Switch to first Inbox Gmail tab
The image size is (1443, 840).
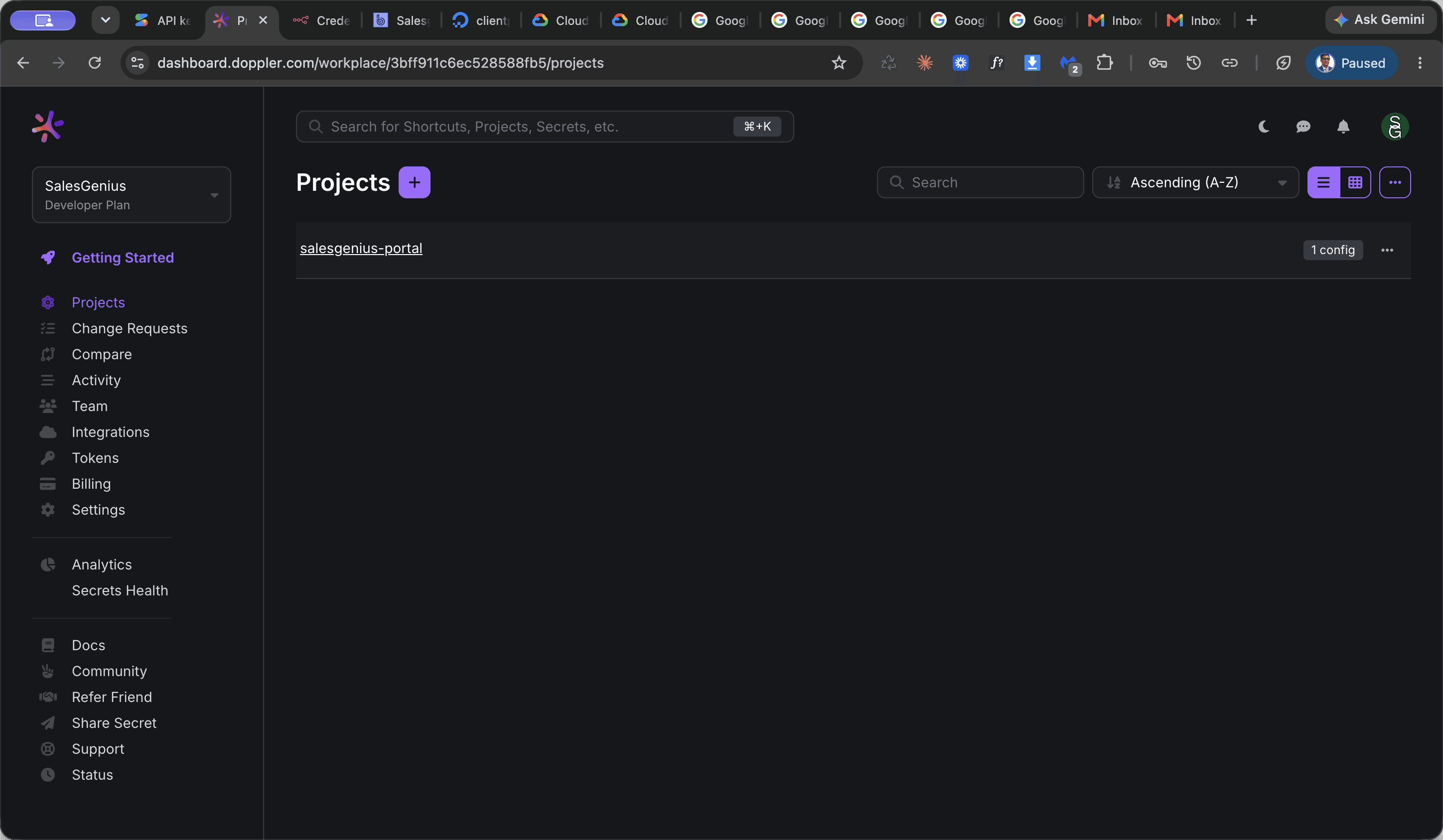[1116, 20]
